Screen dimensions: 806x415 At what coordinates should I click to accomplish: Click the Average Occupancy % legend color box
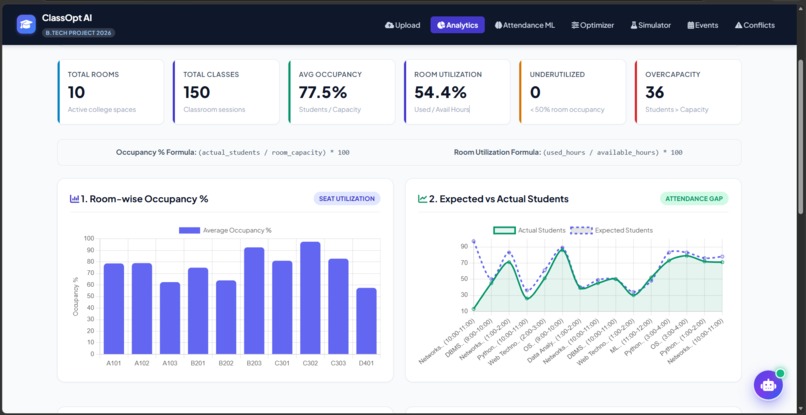point(189,230)
